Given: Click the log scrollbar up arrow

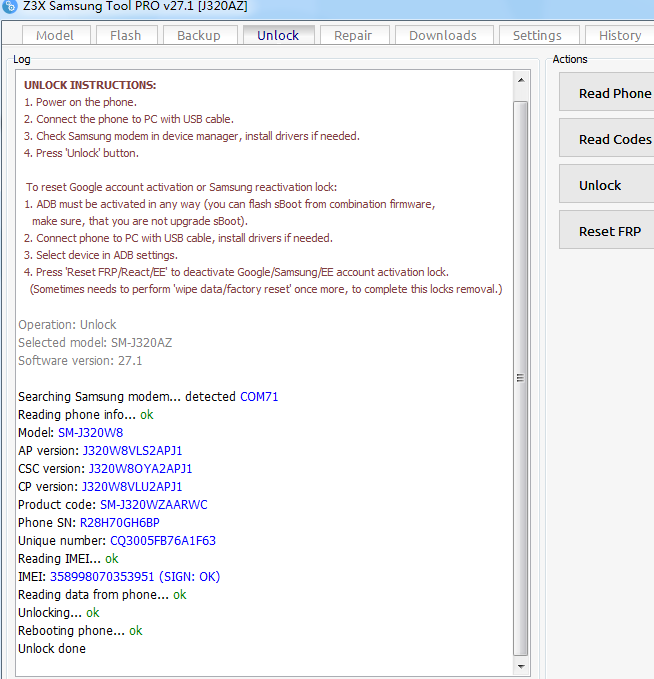Looking at the screenshot, I should pos(521,80).
